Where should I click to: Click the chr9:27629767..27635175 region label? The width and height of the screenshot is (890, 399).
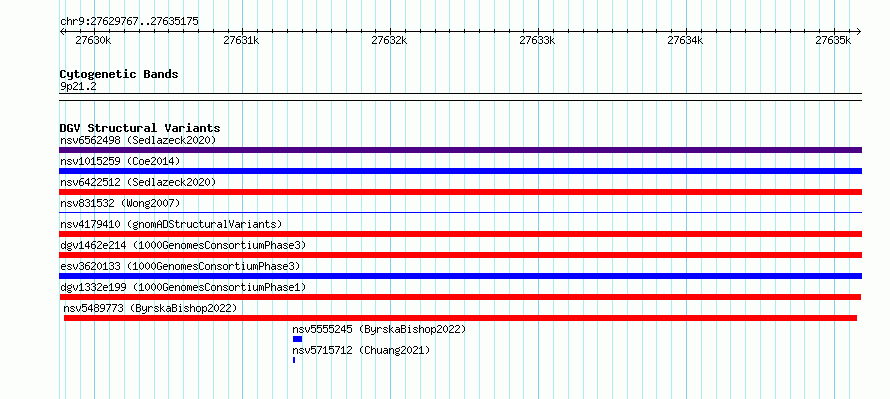[129, 22]
